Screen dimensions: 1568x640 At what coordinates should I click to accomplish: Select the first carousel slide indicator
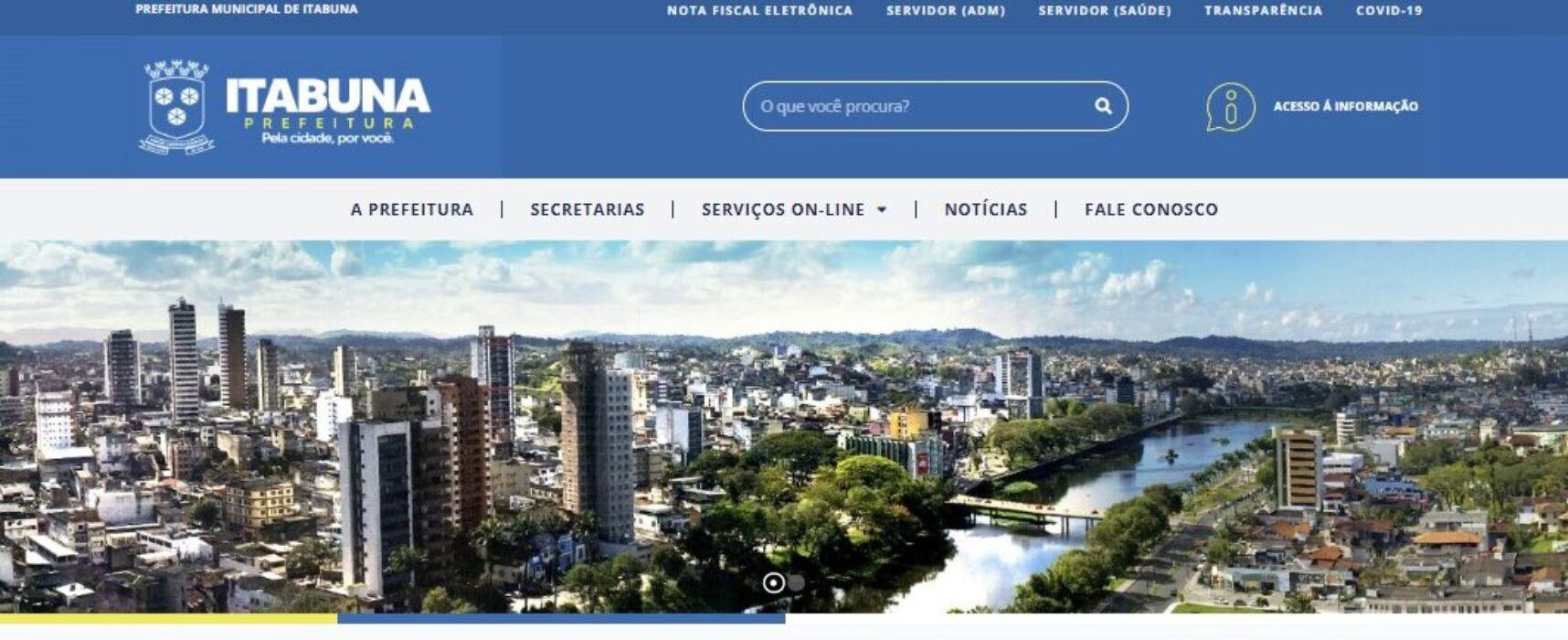coord(773,582)
